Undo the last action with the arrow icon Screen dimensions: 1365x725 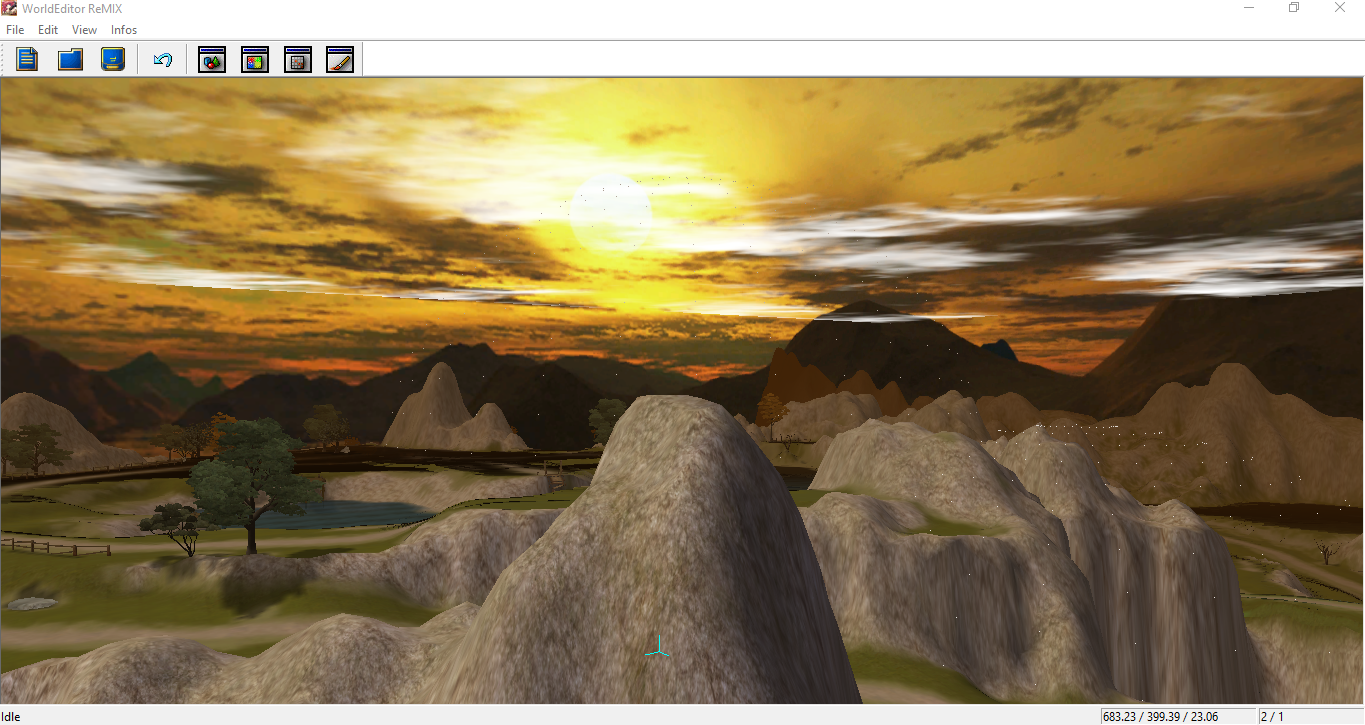[163, 59]
